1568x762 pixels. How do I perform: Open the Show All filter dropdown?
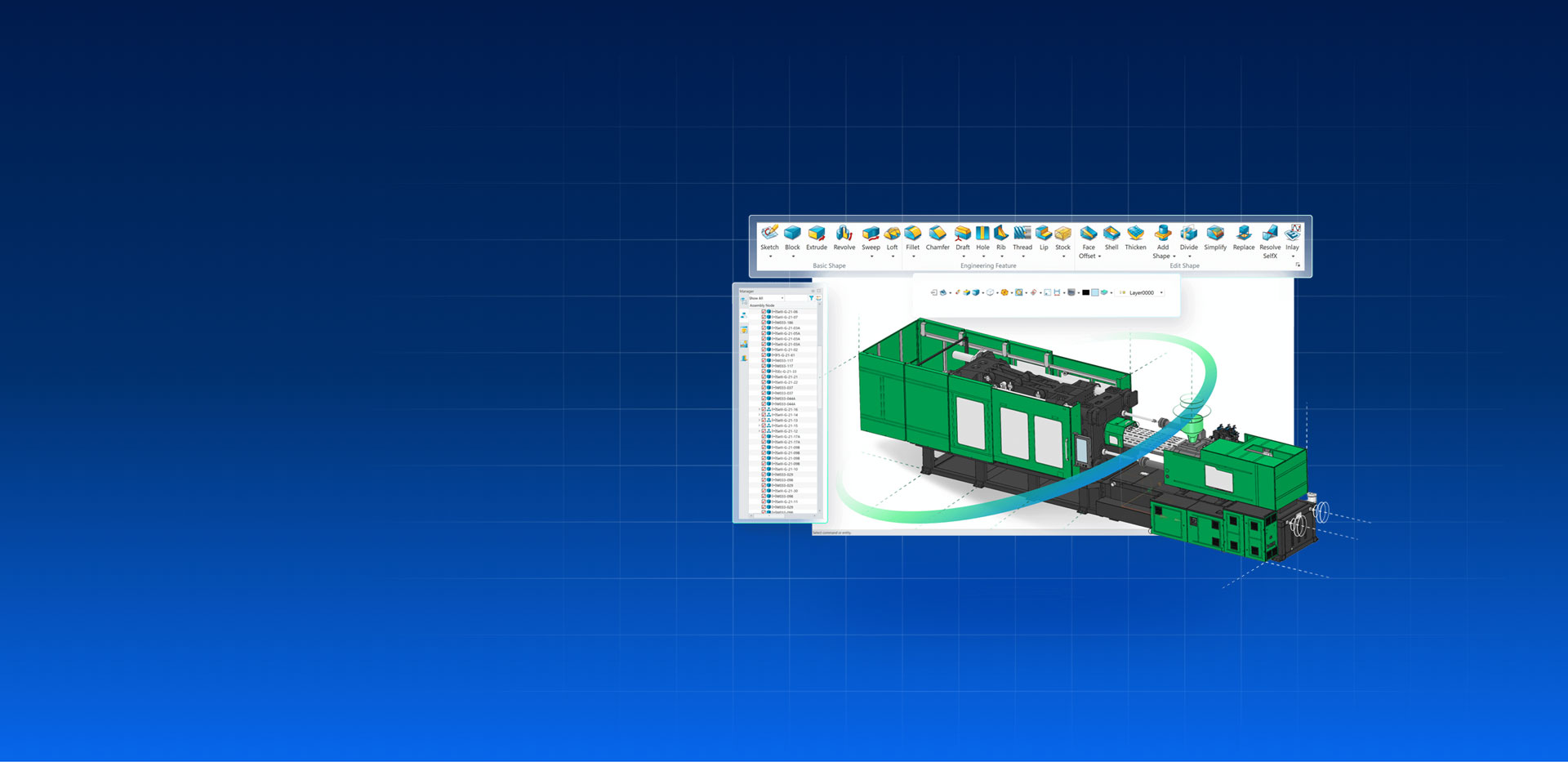tap(782, 298)
